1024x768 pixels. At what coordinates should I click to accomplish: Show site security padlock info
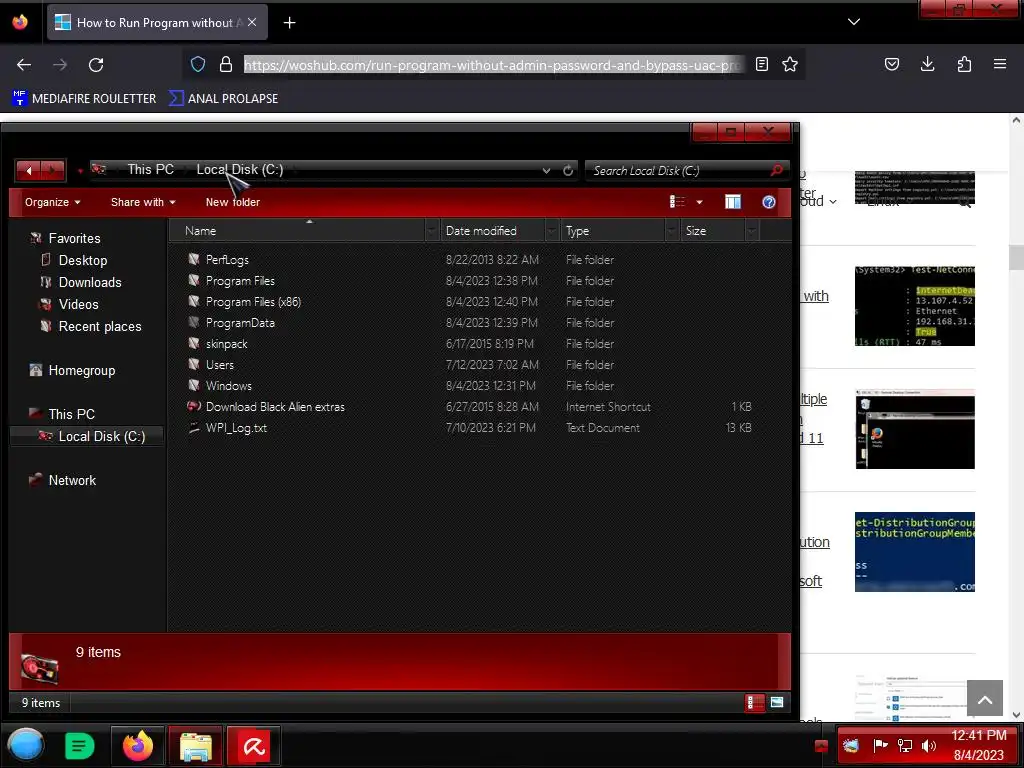226,64
